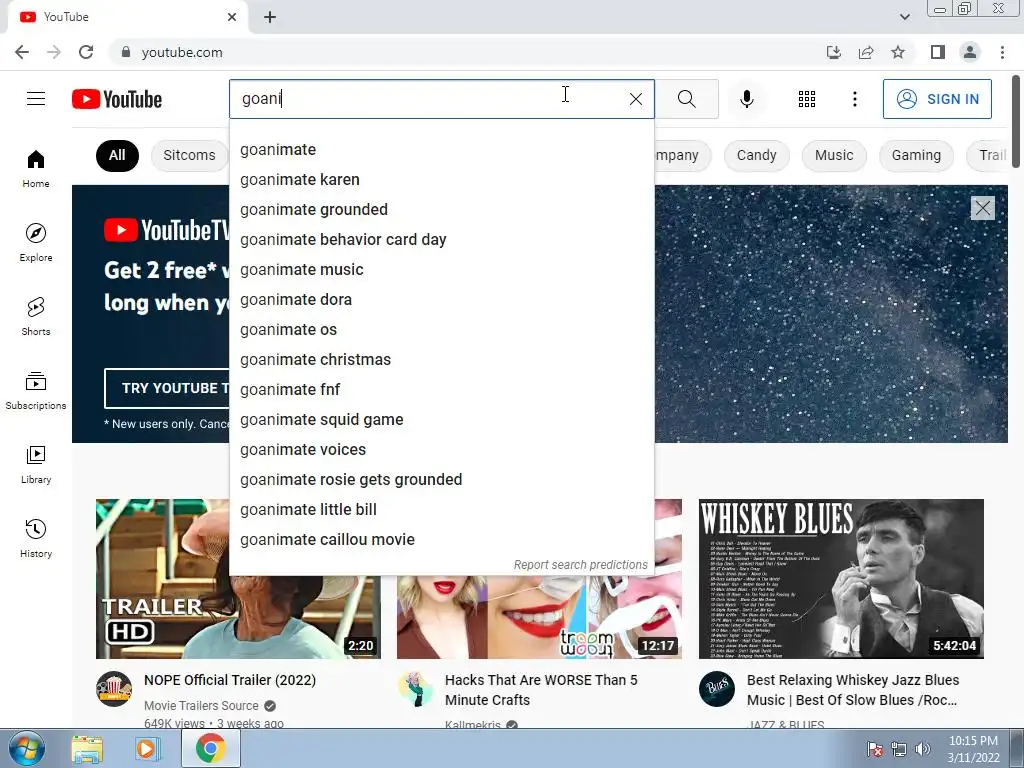Viewport: 1024px width, 768px height.
Task: Open the YouTube hamburger guide menu
Action: [36, 99]
